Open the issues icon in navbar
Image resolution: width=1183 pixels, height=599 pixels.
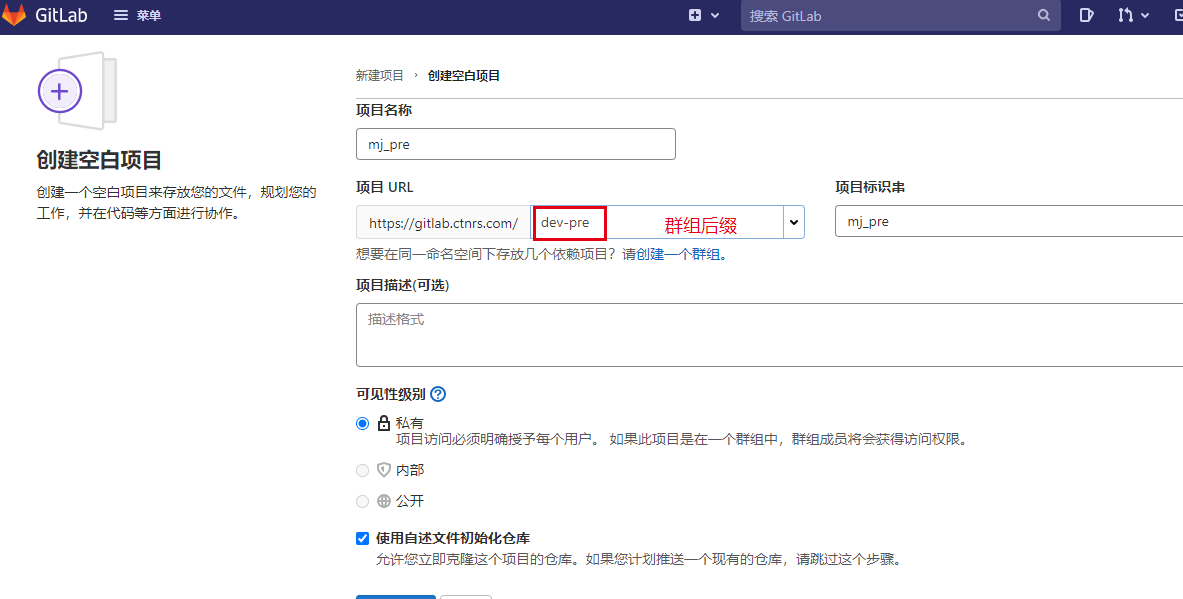tap(1086, 15)
